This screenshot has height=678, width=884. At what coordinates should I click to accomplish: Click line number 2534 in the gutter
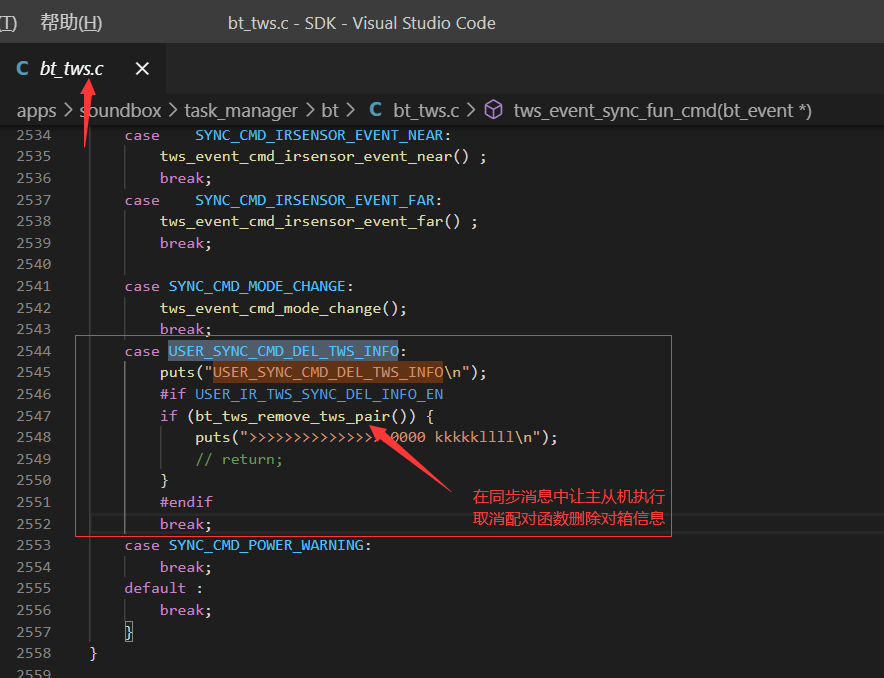[x=34, y=135]
